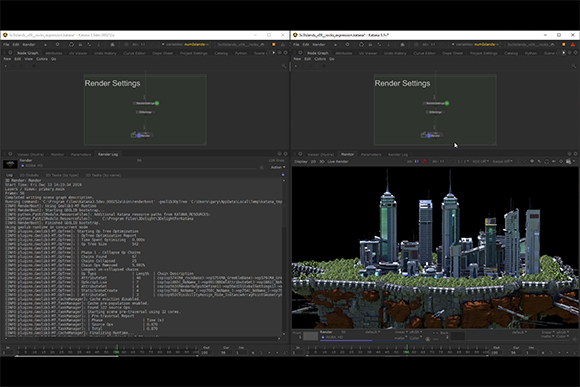This screenshot has width=580, height=387.
Task: Open Edit menu in right Katana window
Action: coord(306,44)
